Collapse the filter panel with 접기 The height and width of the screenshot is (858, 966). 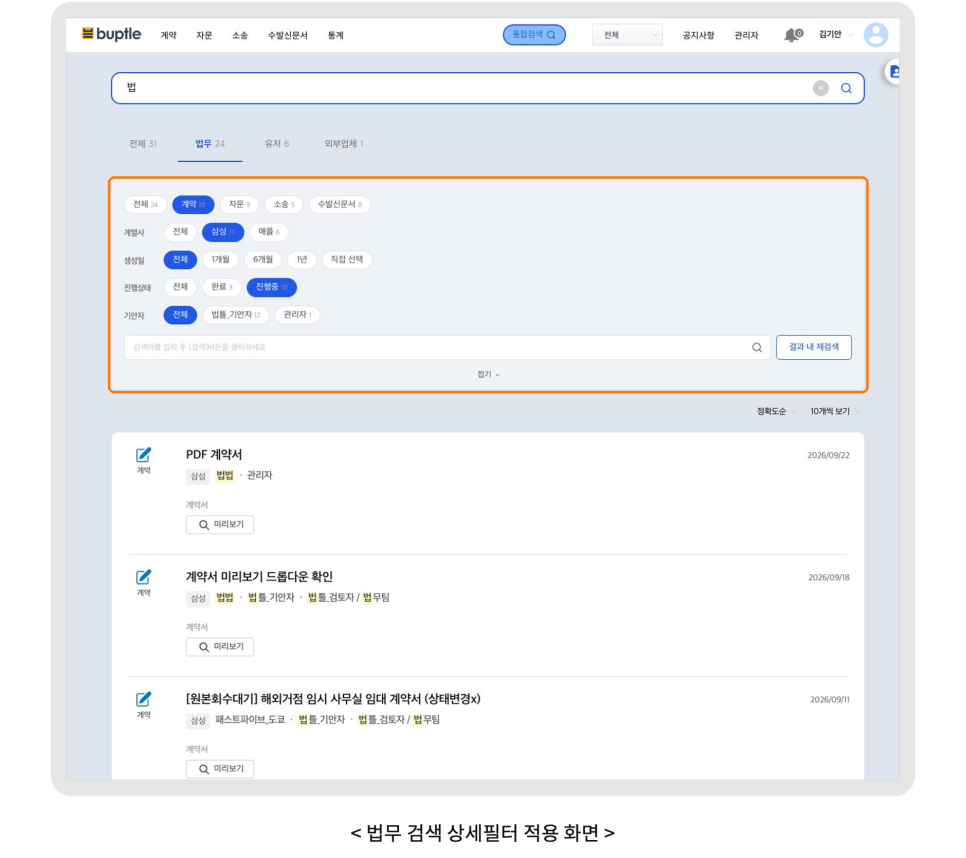click(488, 374)
